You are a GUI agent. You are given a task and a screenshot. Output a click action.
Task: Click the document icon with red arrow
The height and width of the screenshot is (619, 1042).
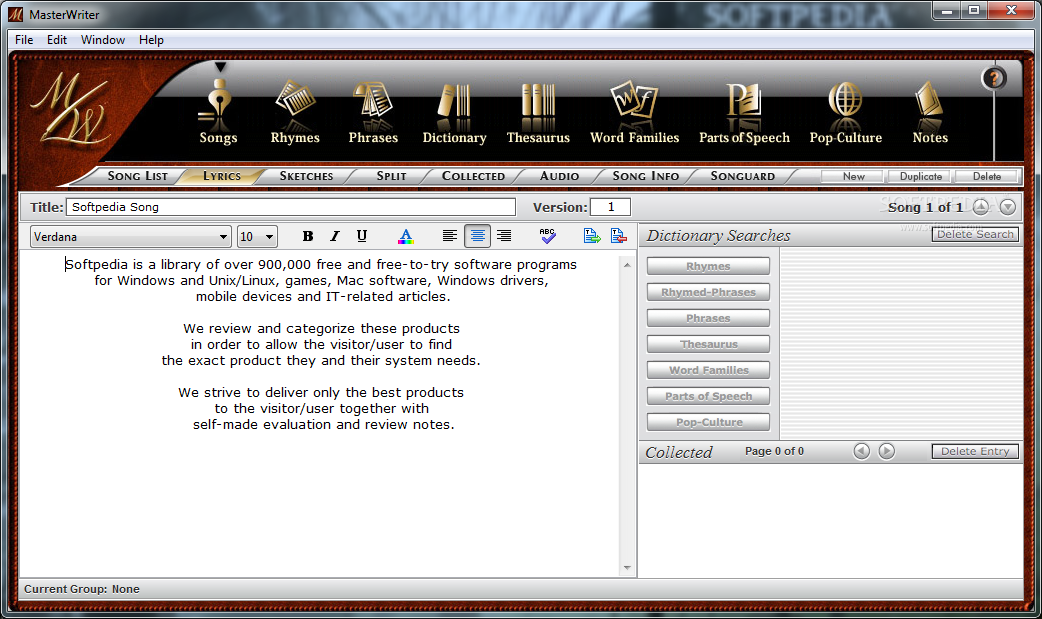point(619,235)
